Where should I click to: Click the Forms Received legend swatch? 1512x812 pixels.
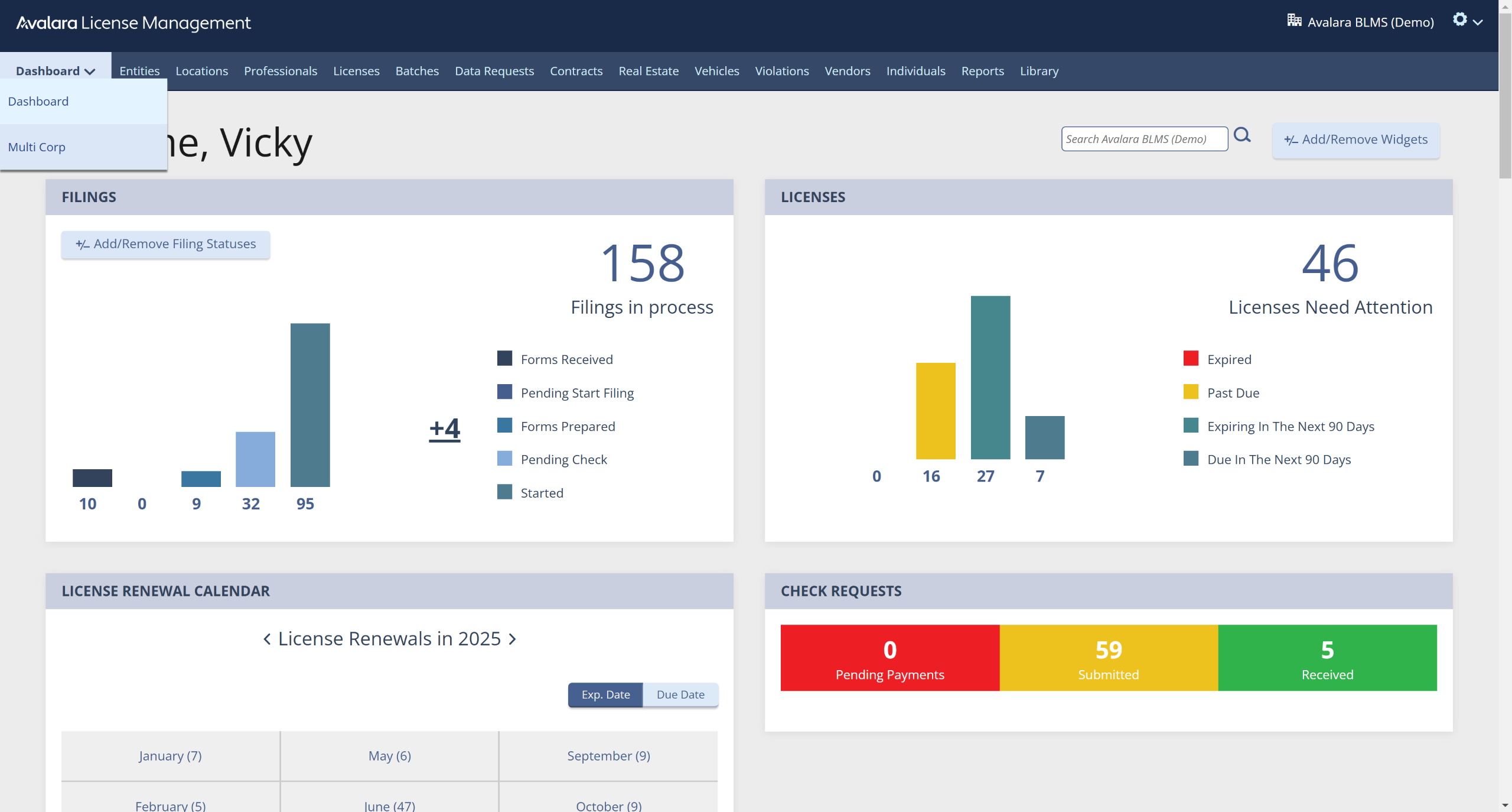(504, 359)
